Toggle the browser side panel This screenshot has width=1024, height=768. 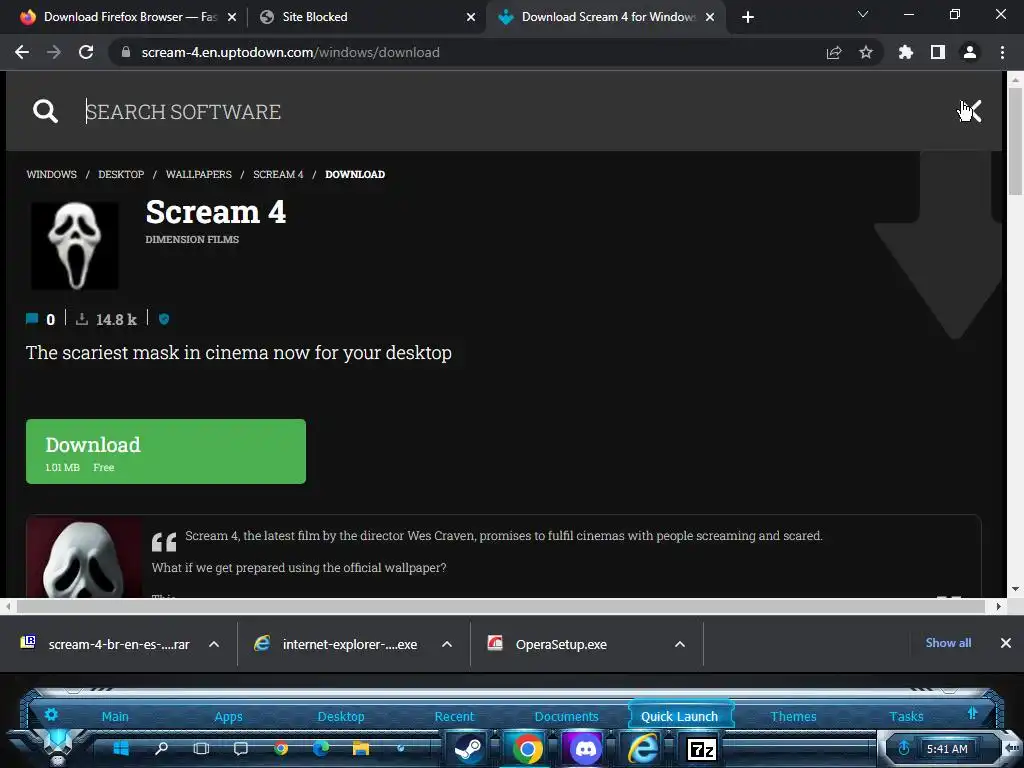938,52
